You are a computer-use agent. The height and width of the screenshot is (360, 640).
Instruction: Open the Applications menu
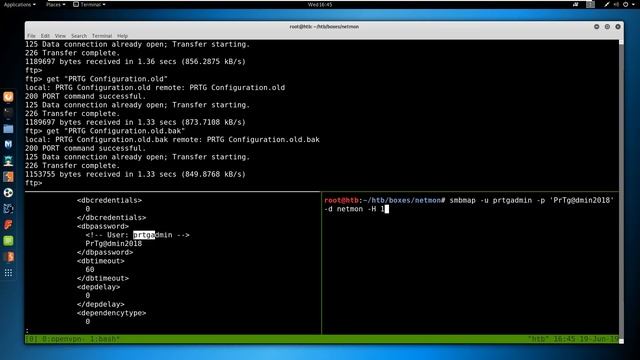(20, 4)
